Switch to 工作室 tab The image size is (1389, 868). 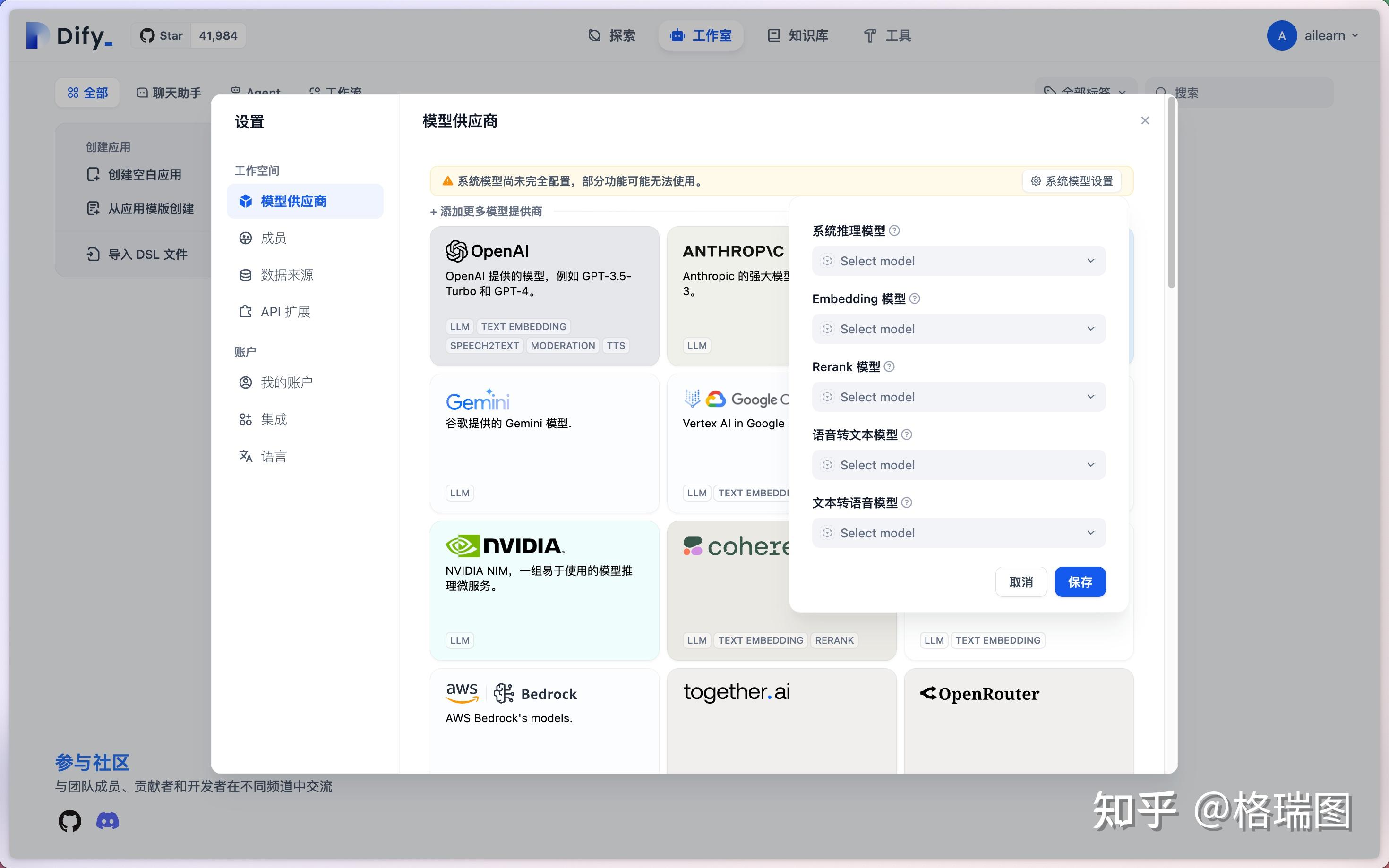coord(701,35)
